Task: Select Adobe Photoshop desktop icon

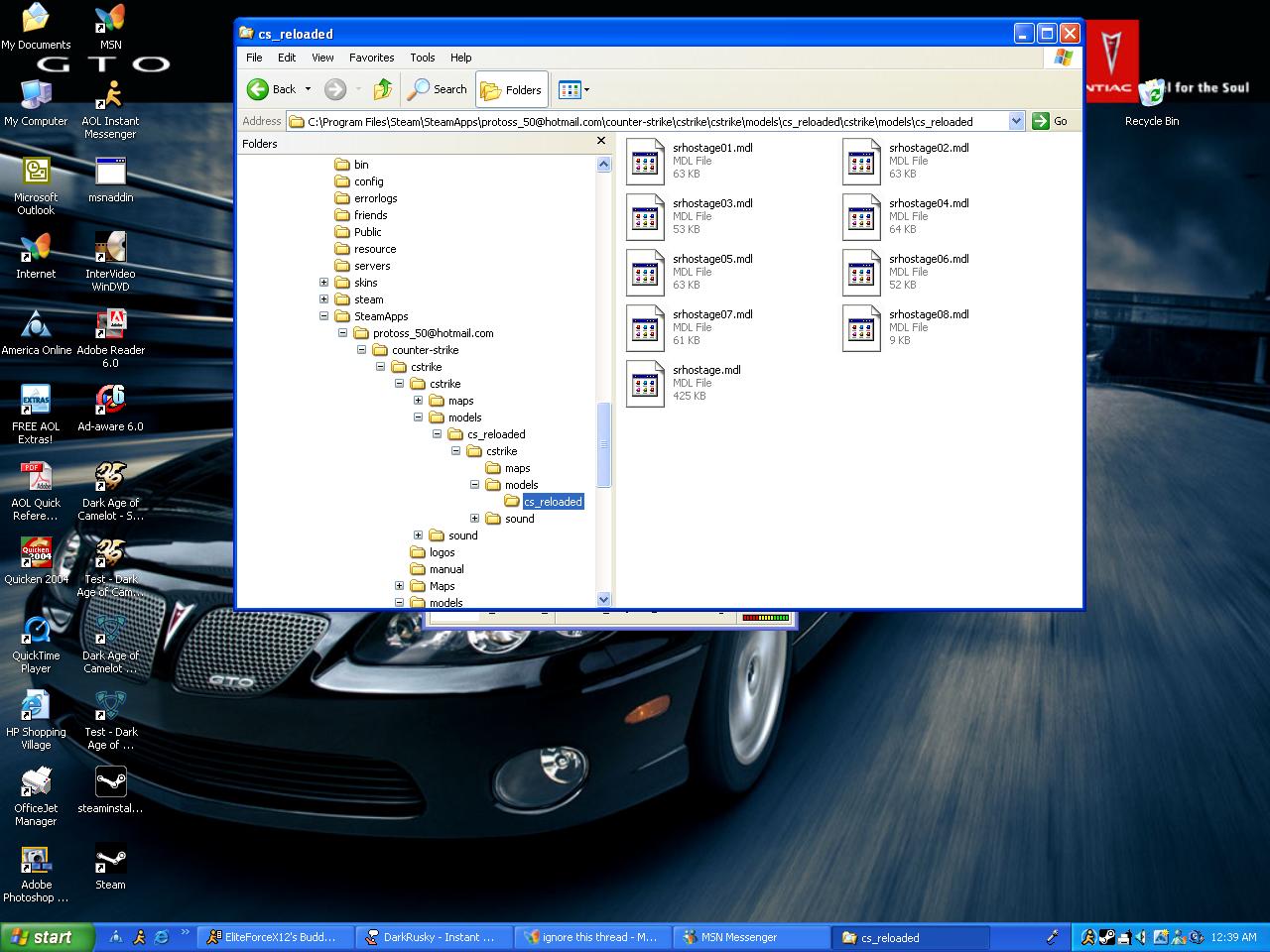Action: tap(36, 873)
